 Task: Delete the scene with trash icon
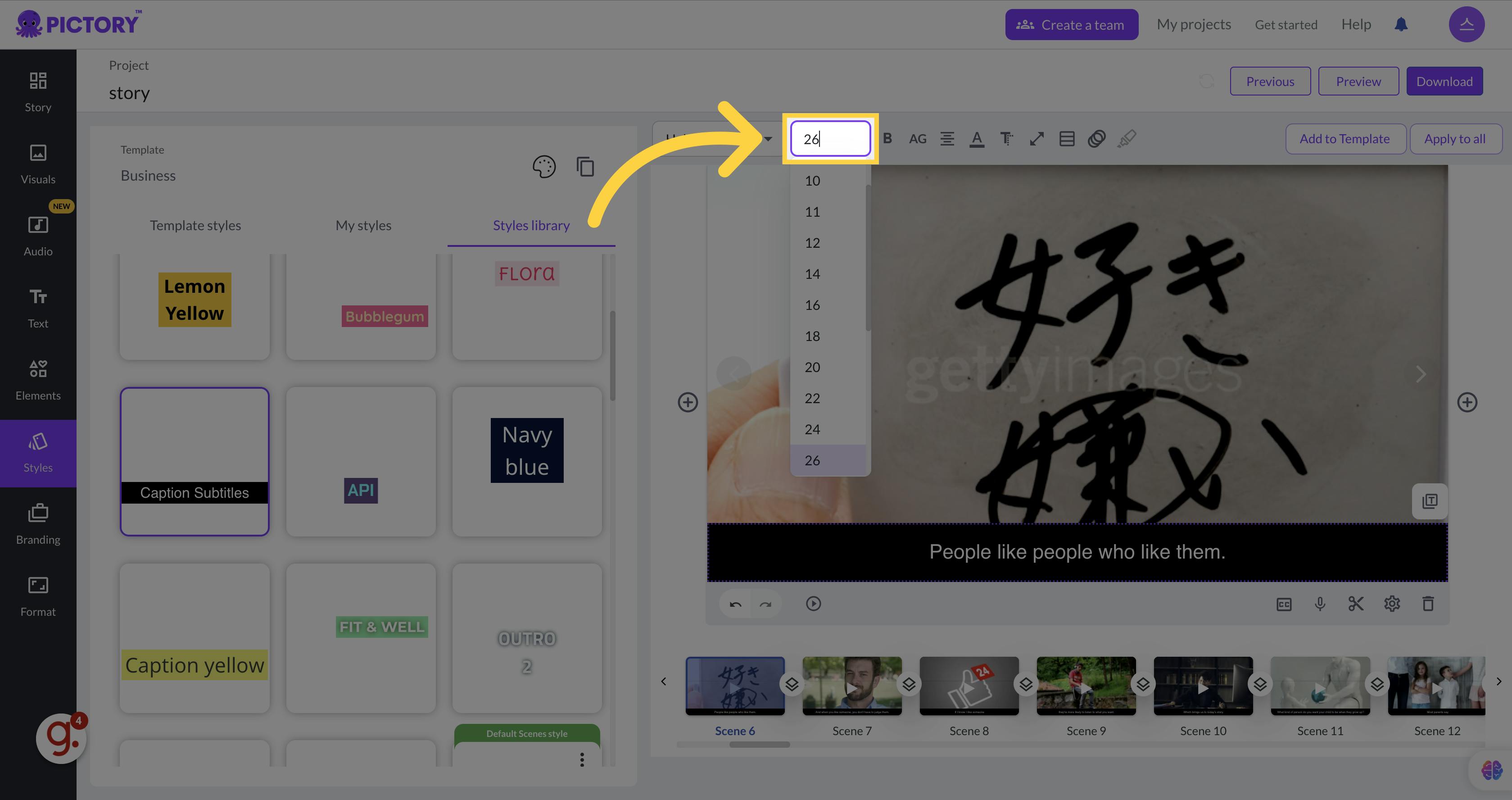pyautogui.click(x=1428, y=604)
